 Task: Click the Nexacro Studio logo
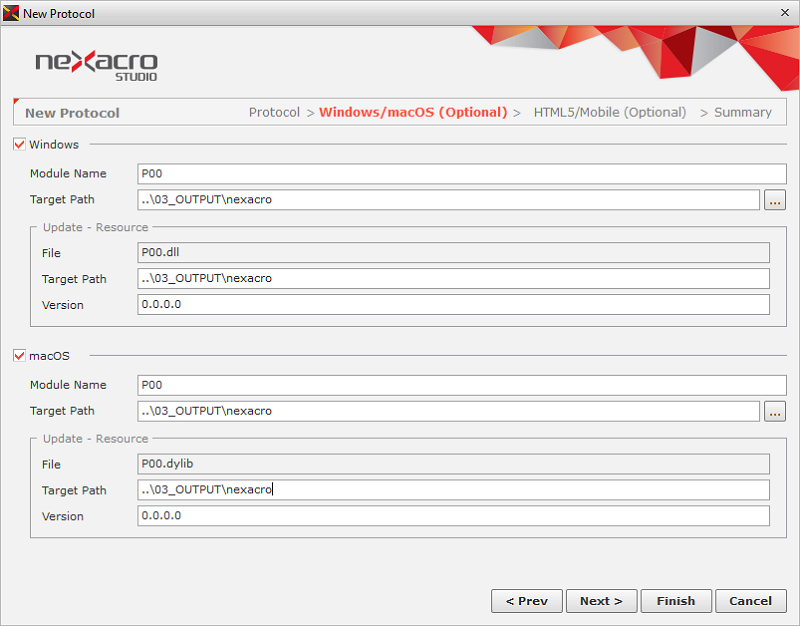[96, 65]
